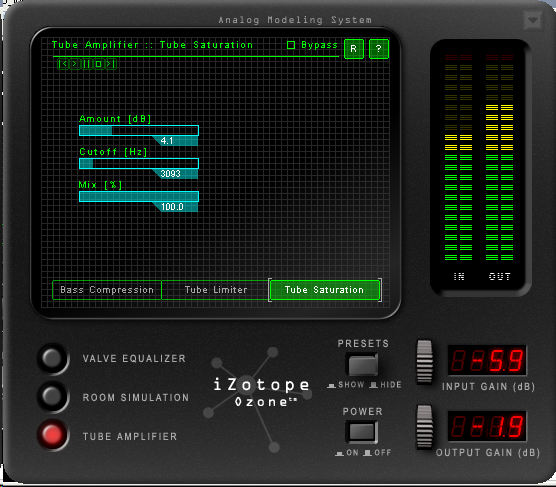Click the Input Gain LED display -5.9

[487, 360]
